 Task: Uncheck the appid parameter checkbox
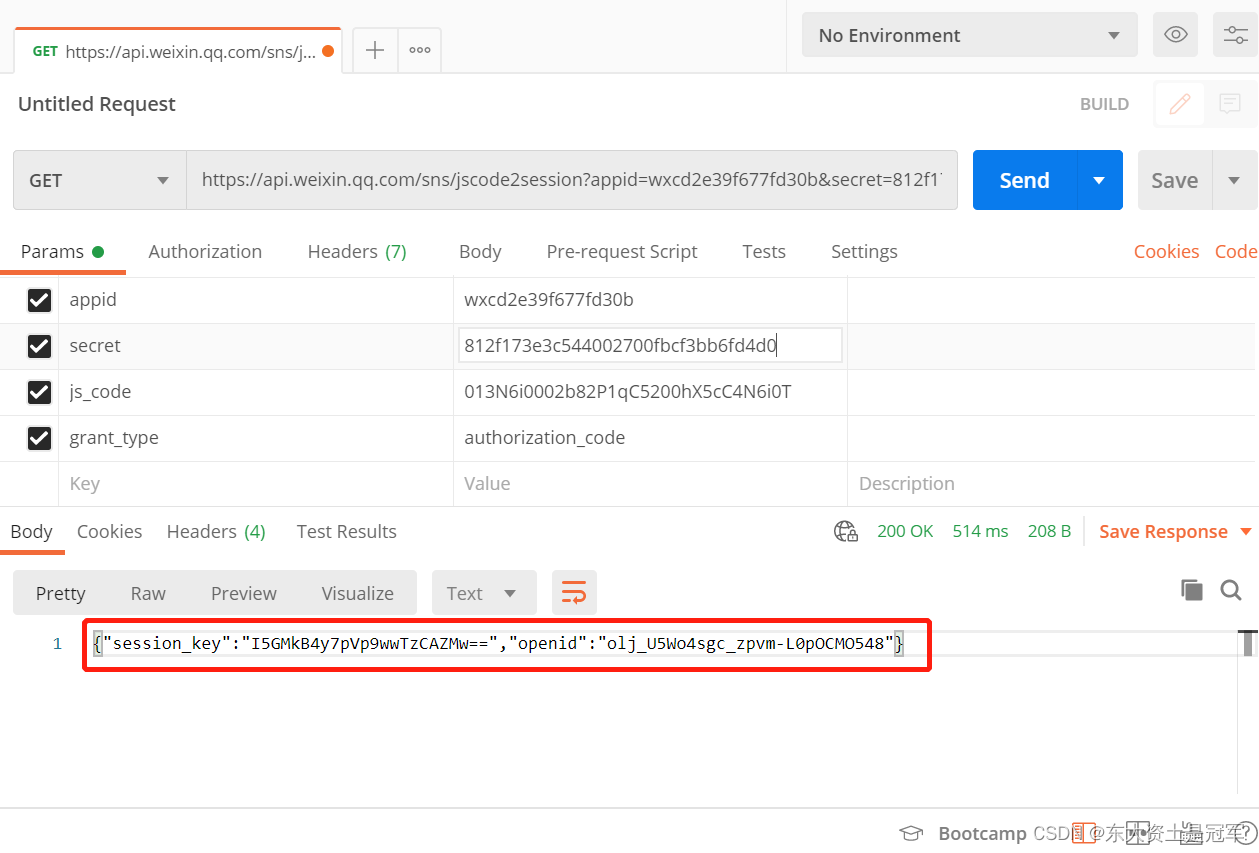39,300
